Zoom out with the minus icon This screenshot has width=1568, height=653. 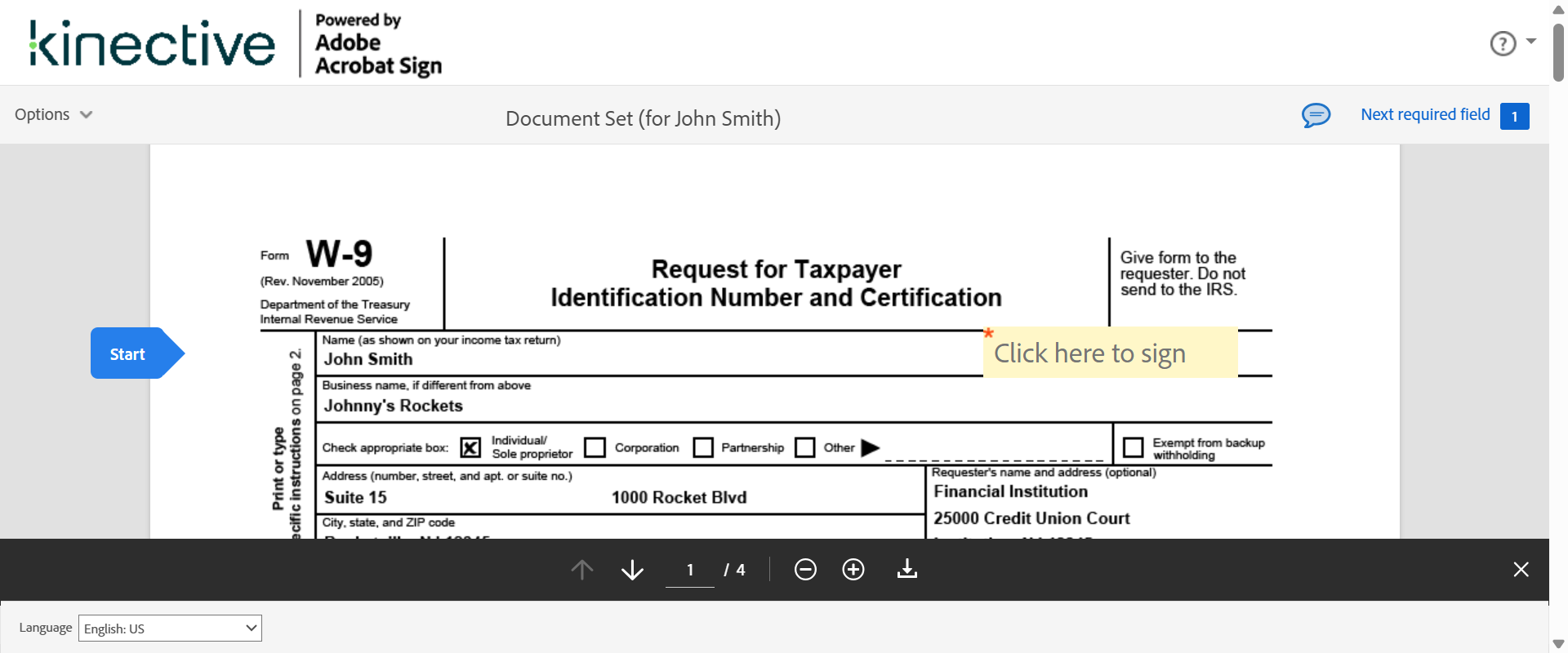coord(805,569)
